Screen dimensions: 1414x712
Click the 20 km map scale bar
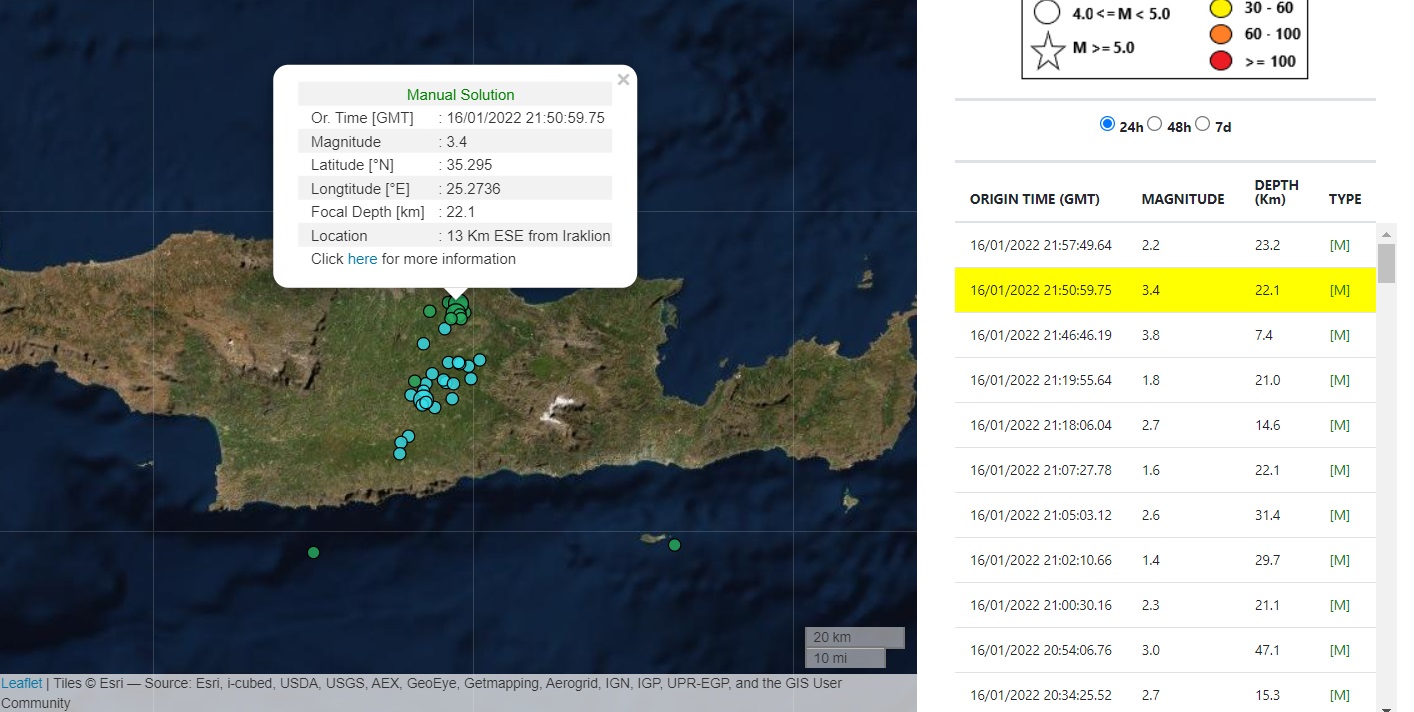854,637
